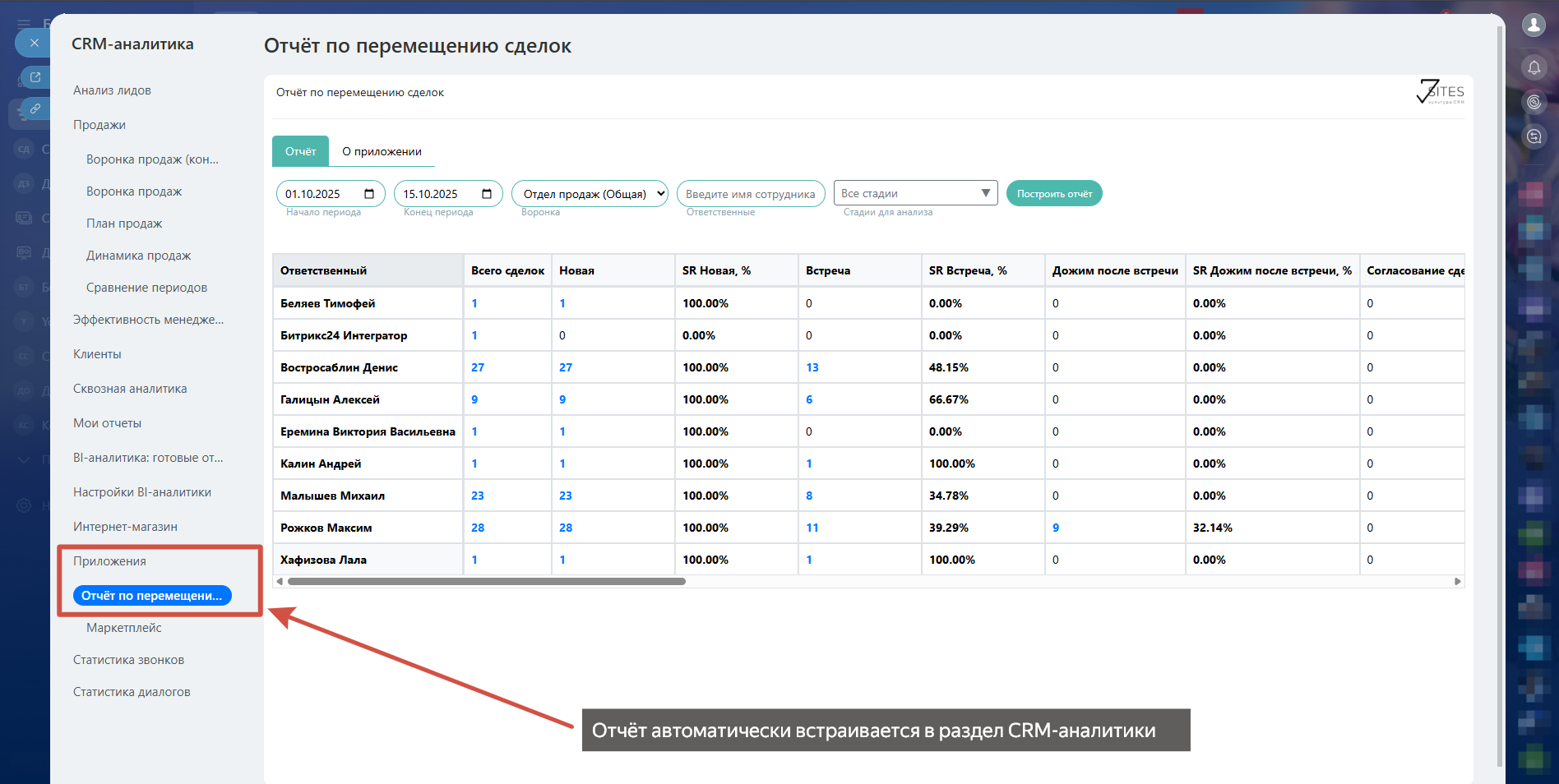This screenshot has width=1559, height=784.
Task: Click the table's horizontal scrollbar
Action: (486, 581)
